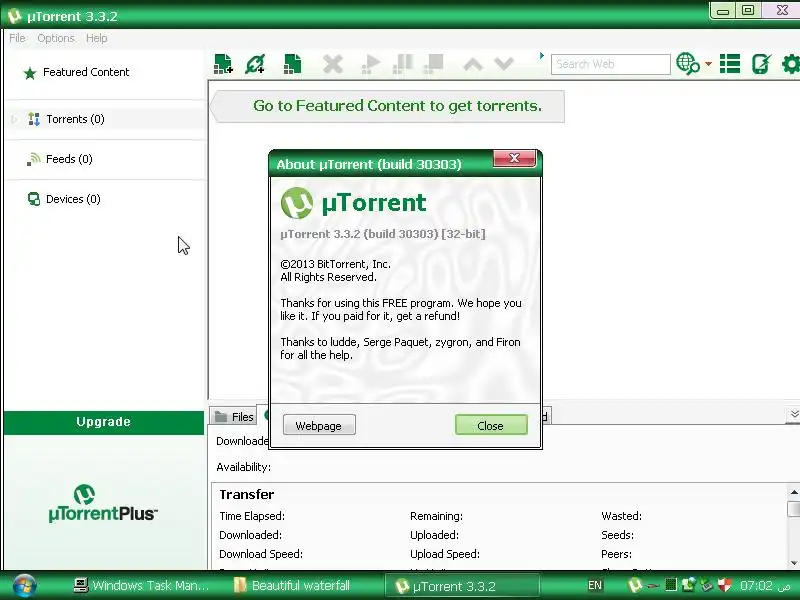Click Close button in the About dialog

pos(491,425)
